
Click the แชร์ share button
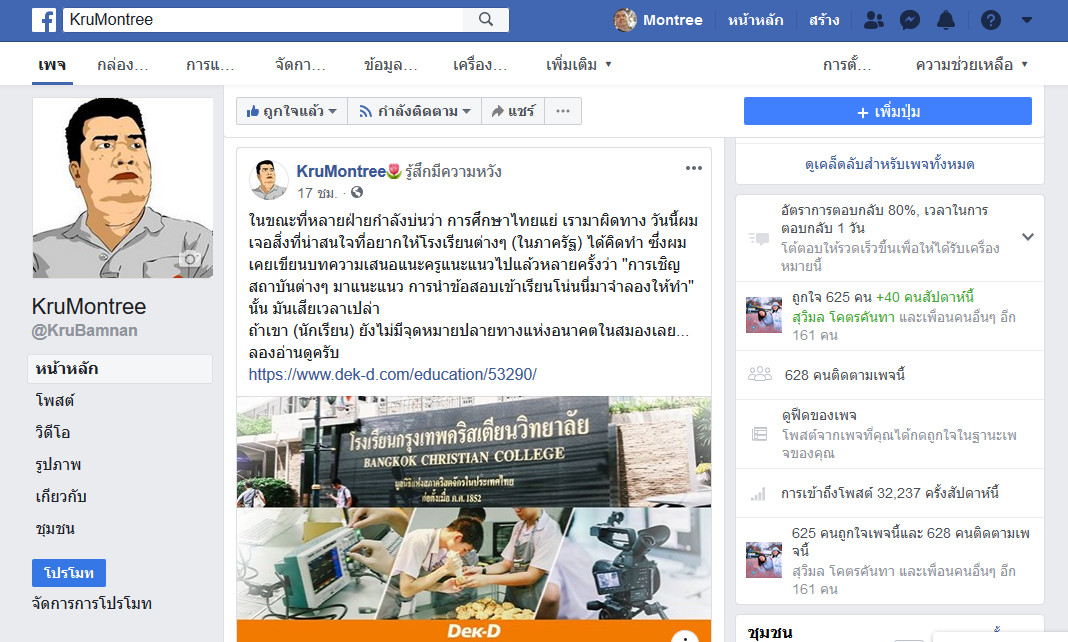513,111
